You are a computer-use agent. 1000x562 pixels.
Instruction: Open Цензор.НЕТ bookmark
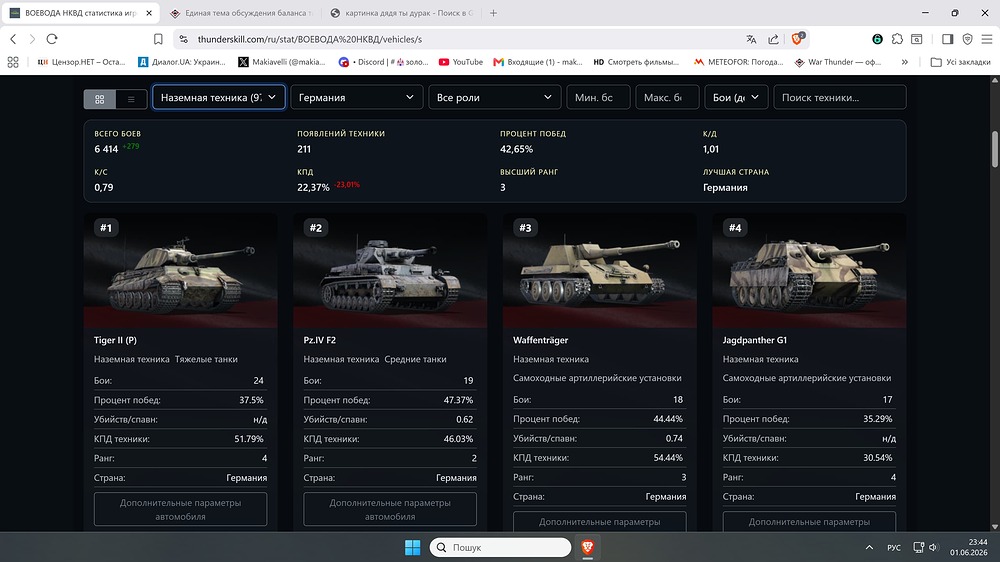coord(82,62)
